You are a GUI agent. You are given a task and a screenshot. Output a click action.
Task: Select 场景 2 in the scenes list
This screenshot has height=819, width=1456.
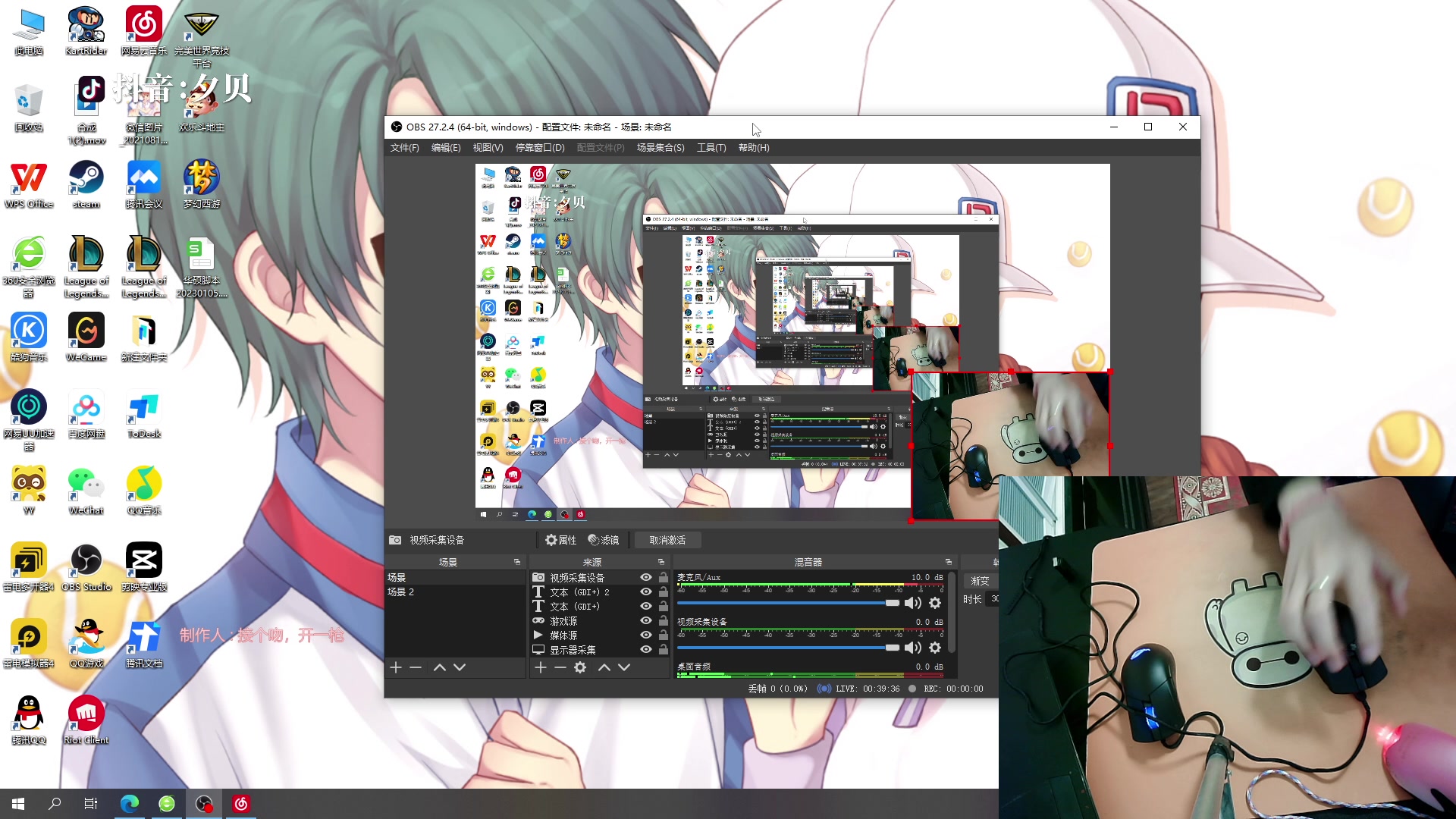[x=455, y=592]
